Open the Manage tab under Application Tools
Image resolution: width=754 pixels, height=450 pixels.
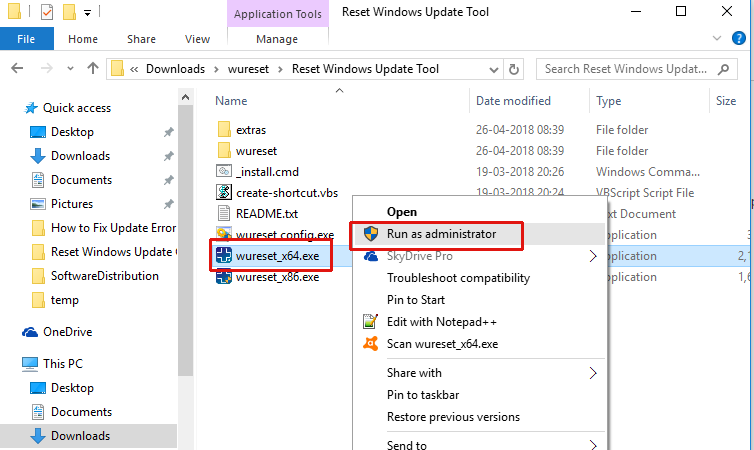coord(277,39)
